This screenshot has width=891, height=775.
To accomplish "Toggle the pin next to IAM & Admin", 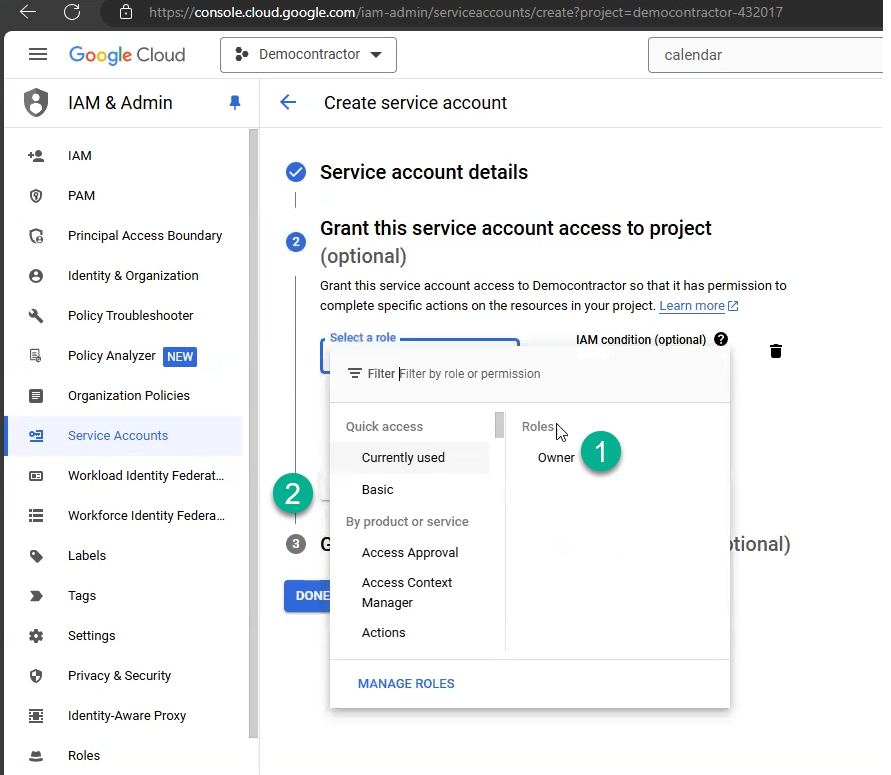I will 235,103.
